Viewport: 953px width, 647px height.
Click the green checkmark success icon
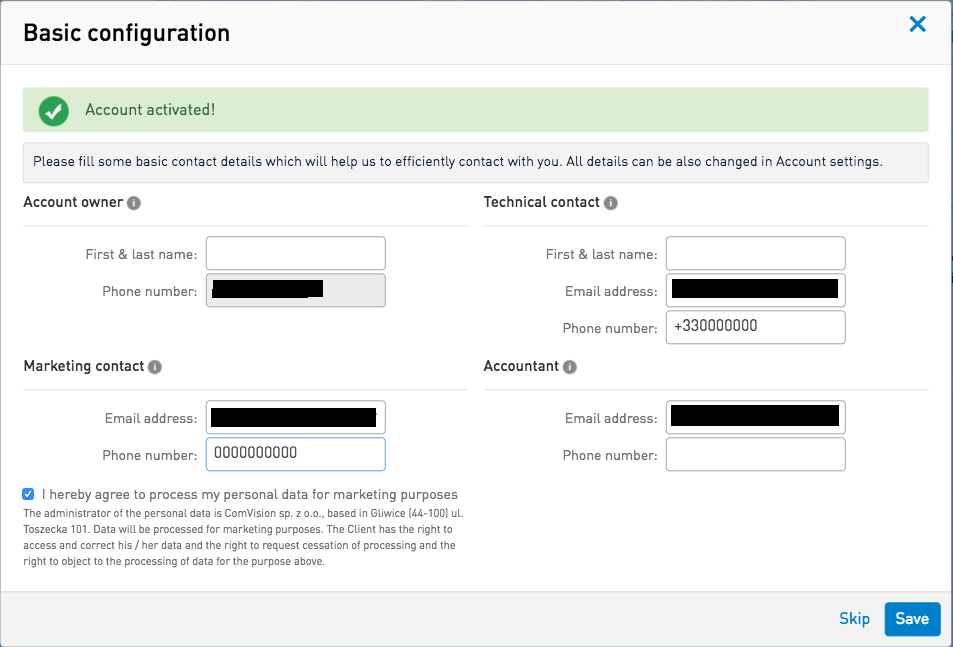point(54,110)
